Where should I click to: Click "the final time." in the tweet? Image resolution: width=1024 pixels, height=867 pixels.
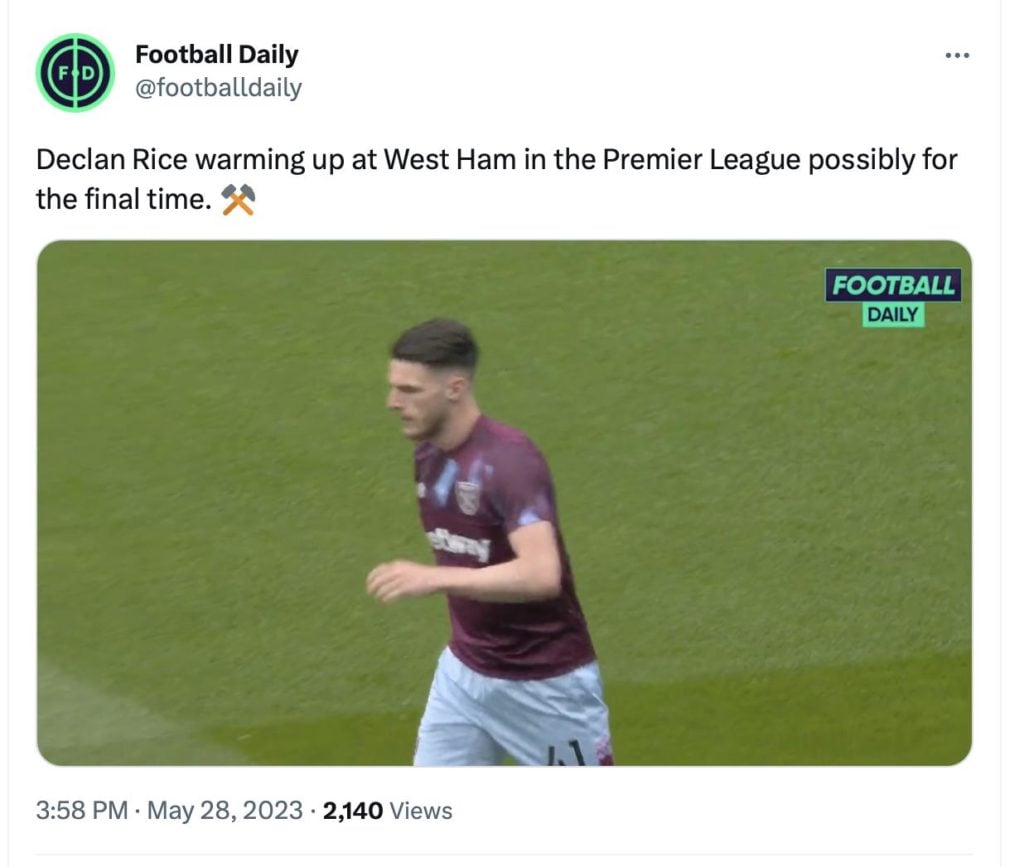point(124,200)
